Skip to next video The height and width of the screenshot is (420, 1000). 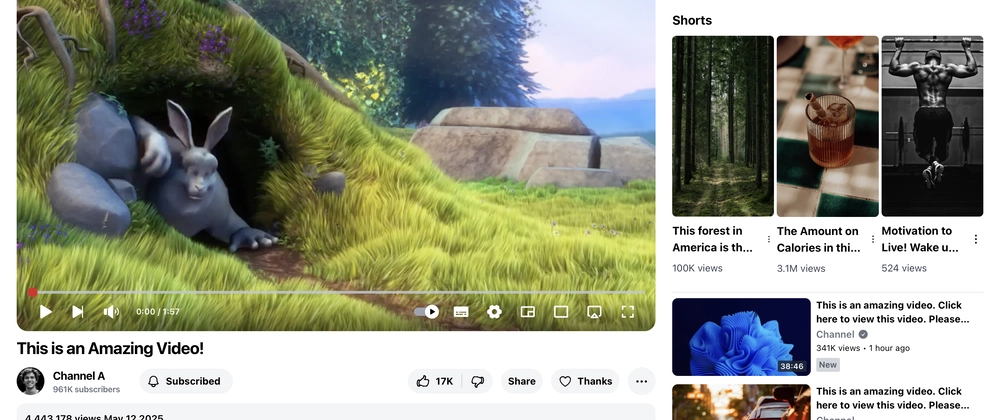click(x=78, y=312)
